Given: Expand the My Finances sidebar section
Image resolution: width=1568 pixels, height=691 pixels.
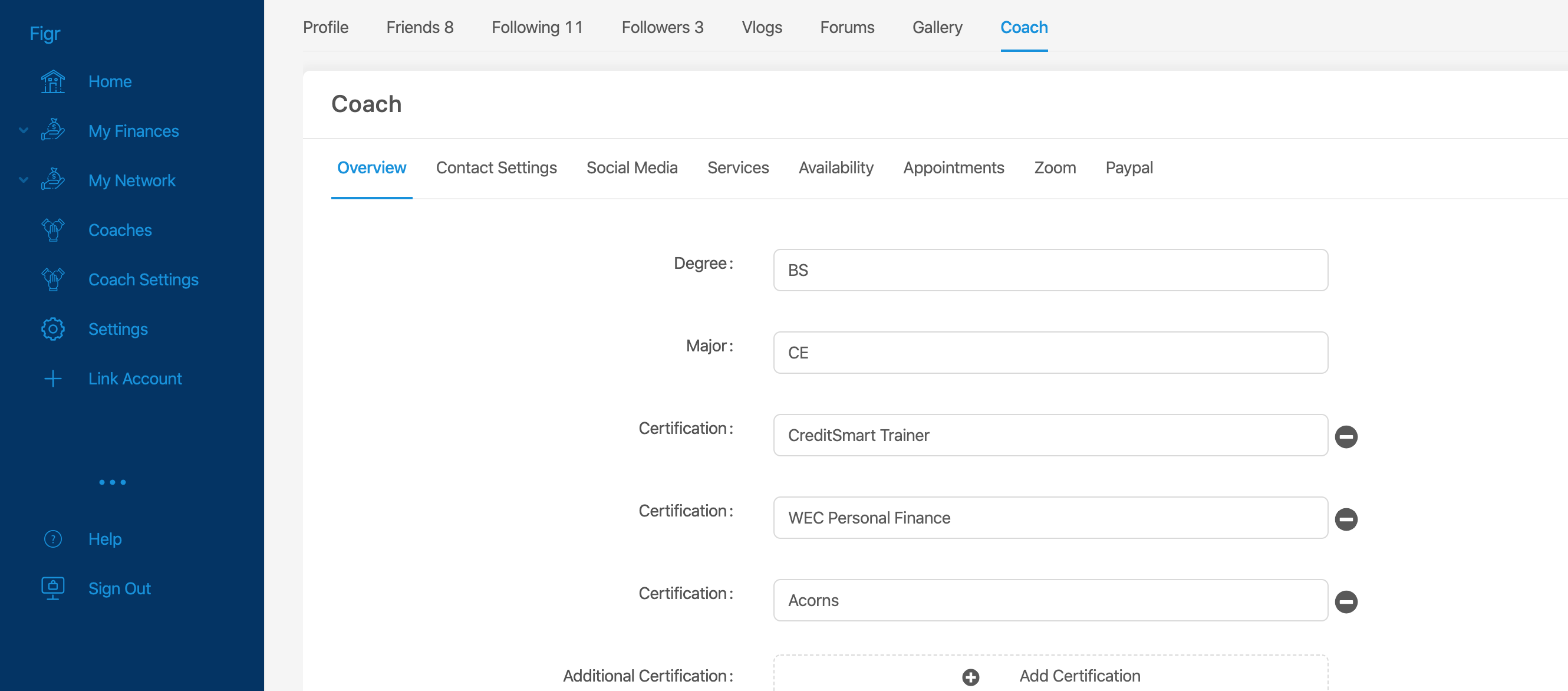Looking at the screenshot, I should (x=24, y=130).
